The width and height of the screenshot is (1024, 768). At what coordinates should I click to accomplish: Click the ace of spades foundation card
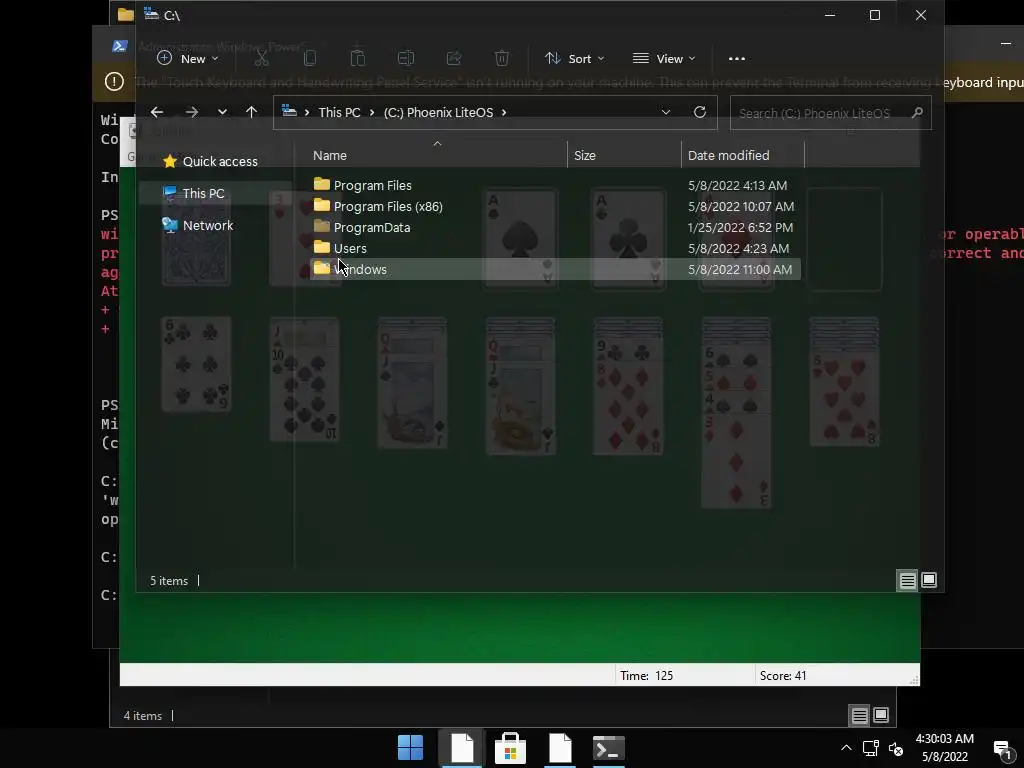[x=520, y=239]
